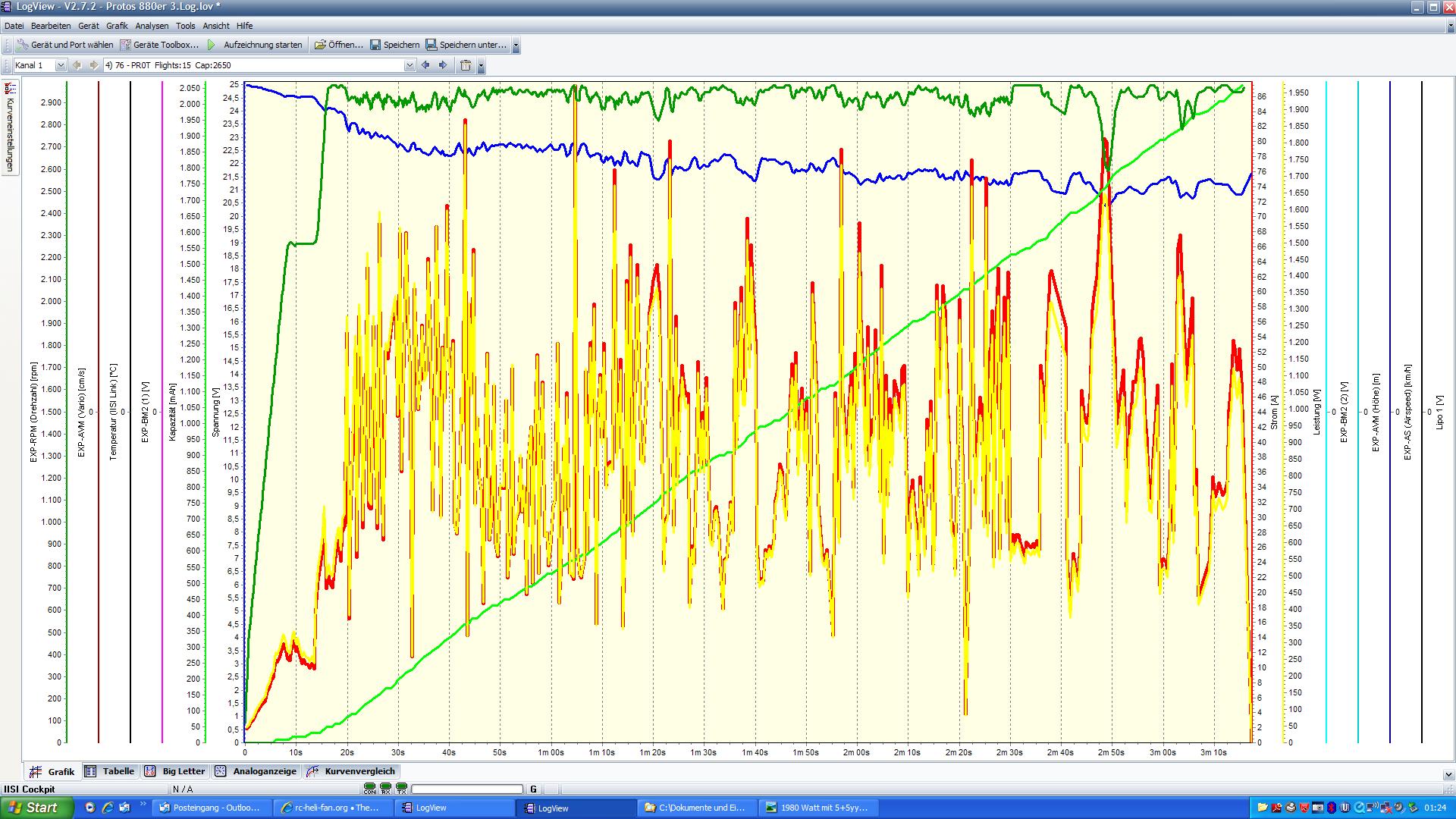Open the Tools menu
The height and width of the screenshot is (819, 1456).
click(185, 26)
